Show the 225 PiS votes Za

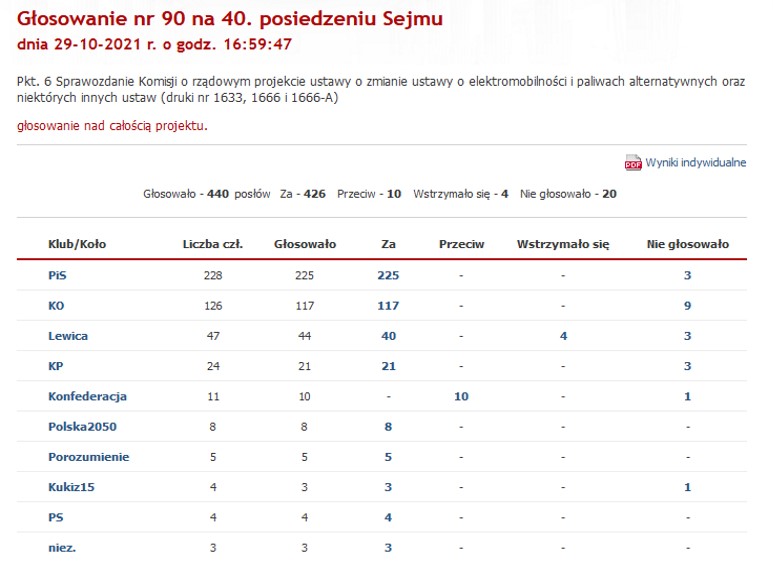389,276
